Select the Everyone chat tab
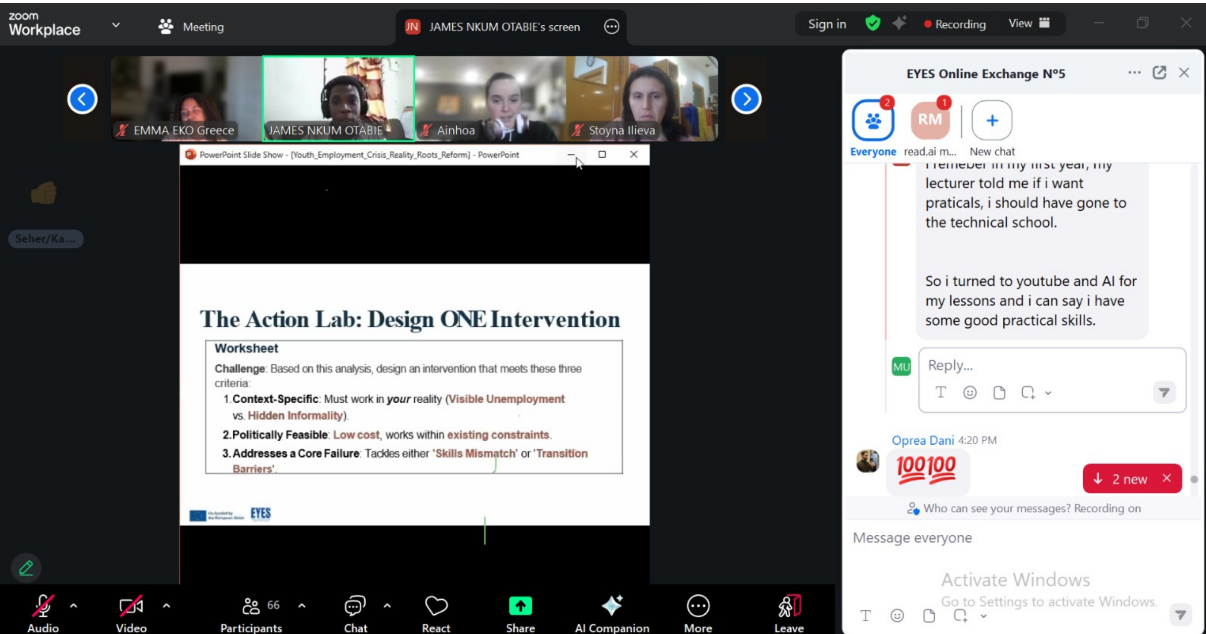The height and width of the screenshot is (634, 1206). click(x=873, y=121)
